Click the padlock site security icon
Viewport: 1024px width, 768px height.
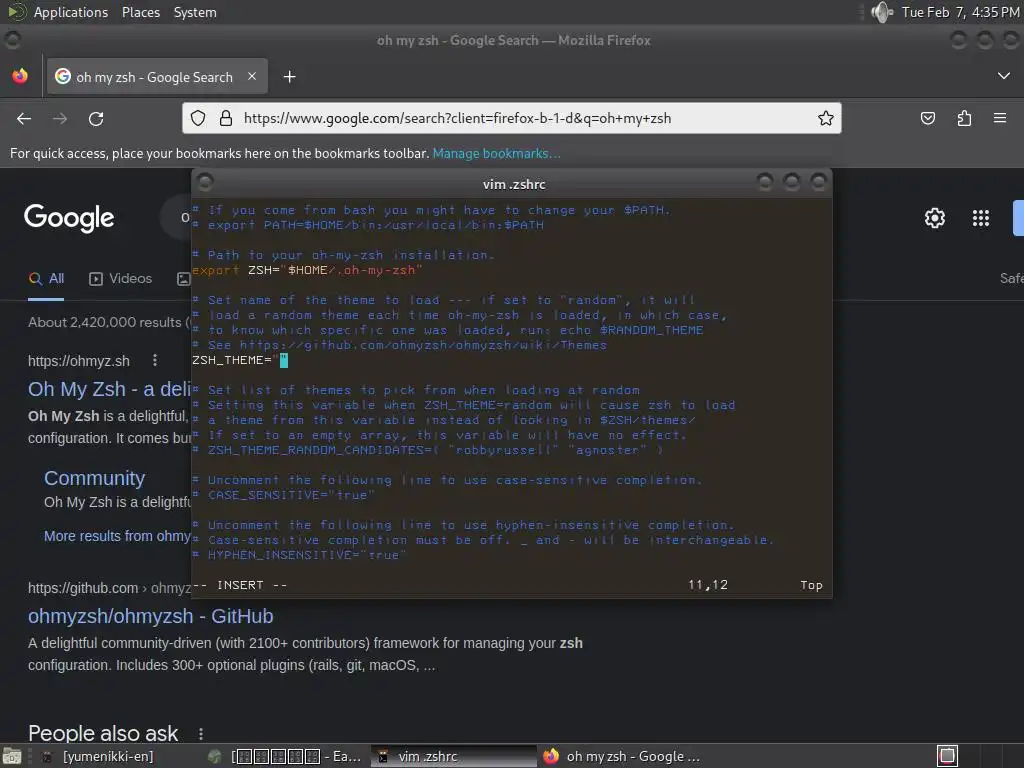point(226,118)
